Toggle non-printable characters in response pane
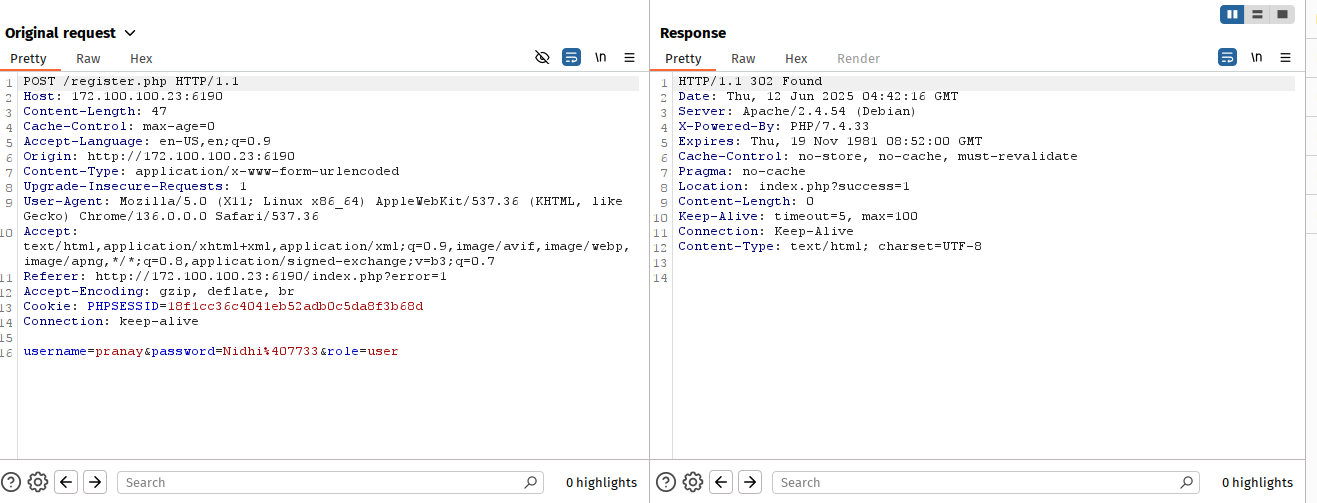1317x503 pixels. (x=1256, y=58)
